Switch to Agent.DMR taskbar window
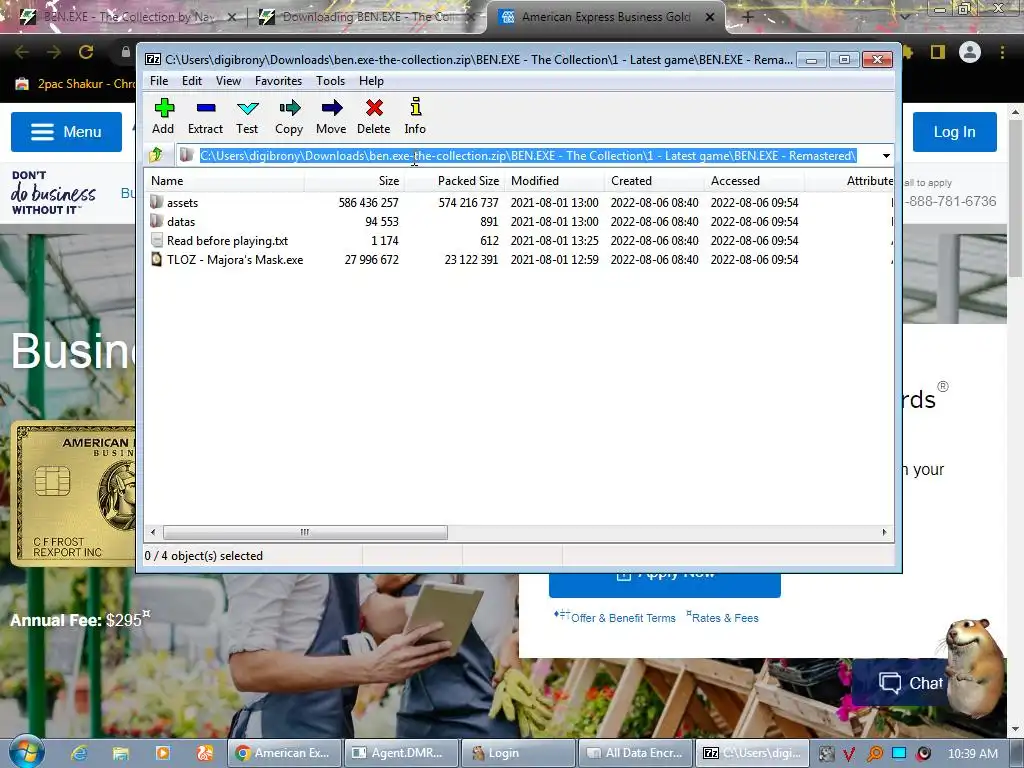The width and height of the screenshot is (1024, 768). coord(402,753)
